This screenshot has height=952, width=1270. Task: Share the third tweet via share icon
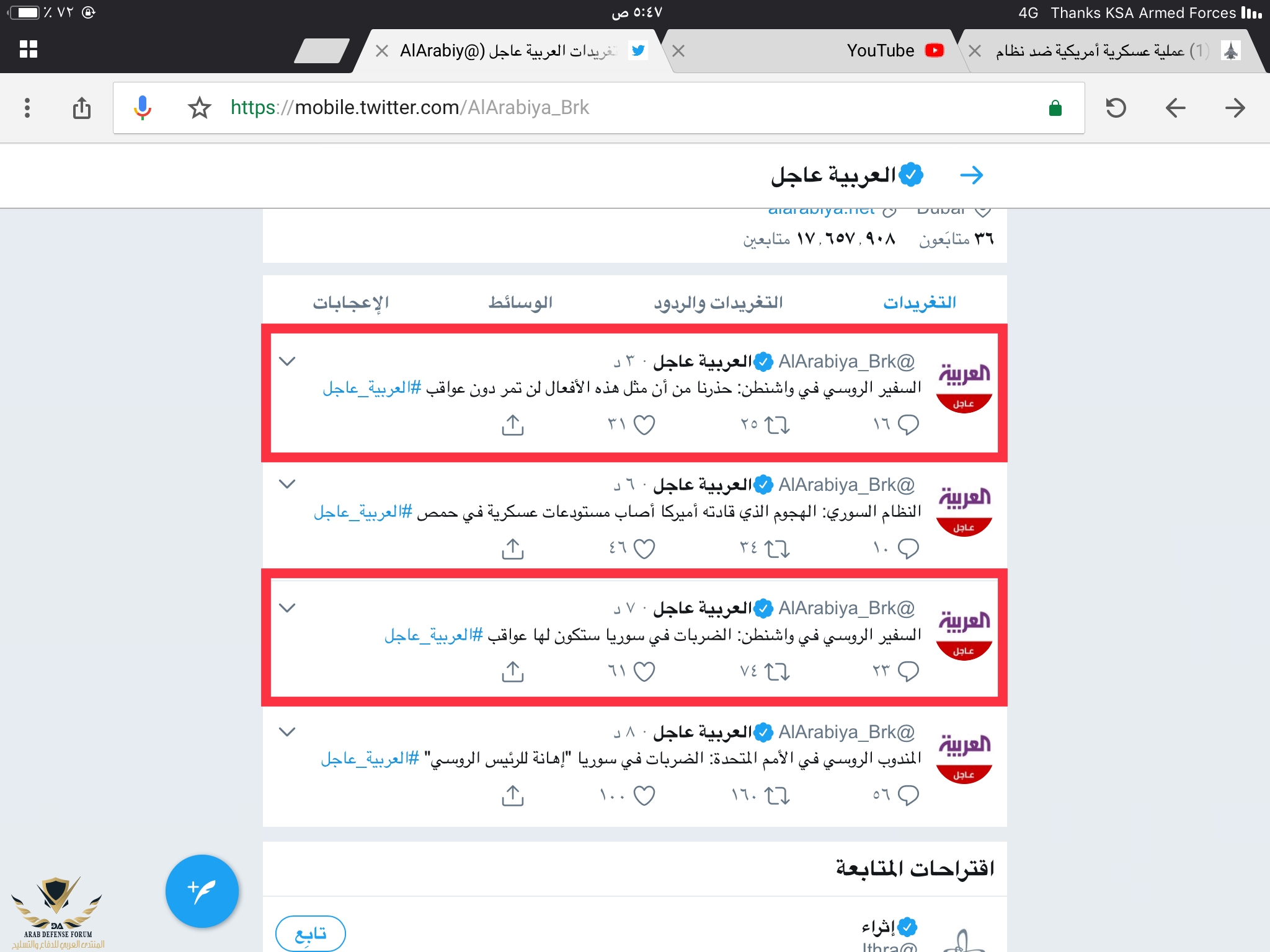[x=513, y=671]
